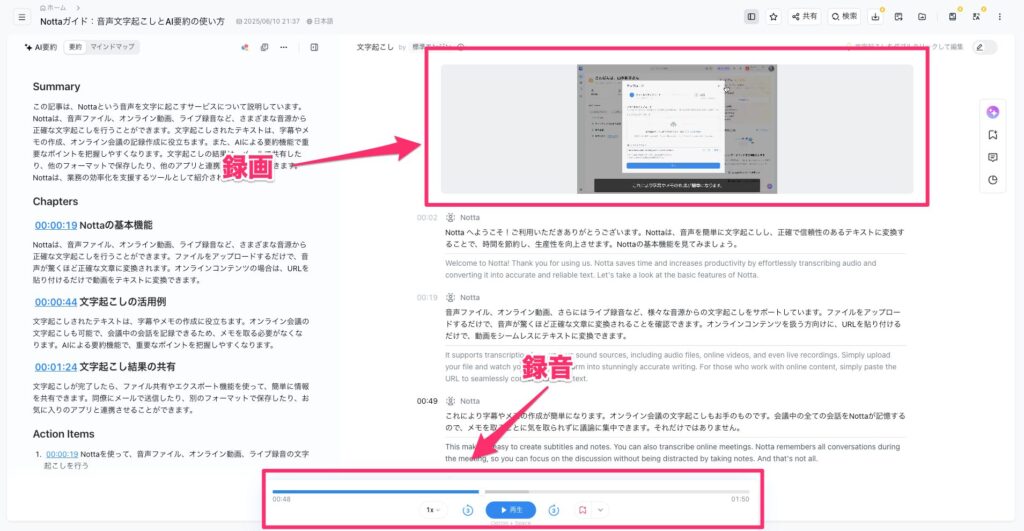Screen dimensions: 1024x531
Task: Click the Action Items heading
Action: pos(63,434)
